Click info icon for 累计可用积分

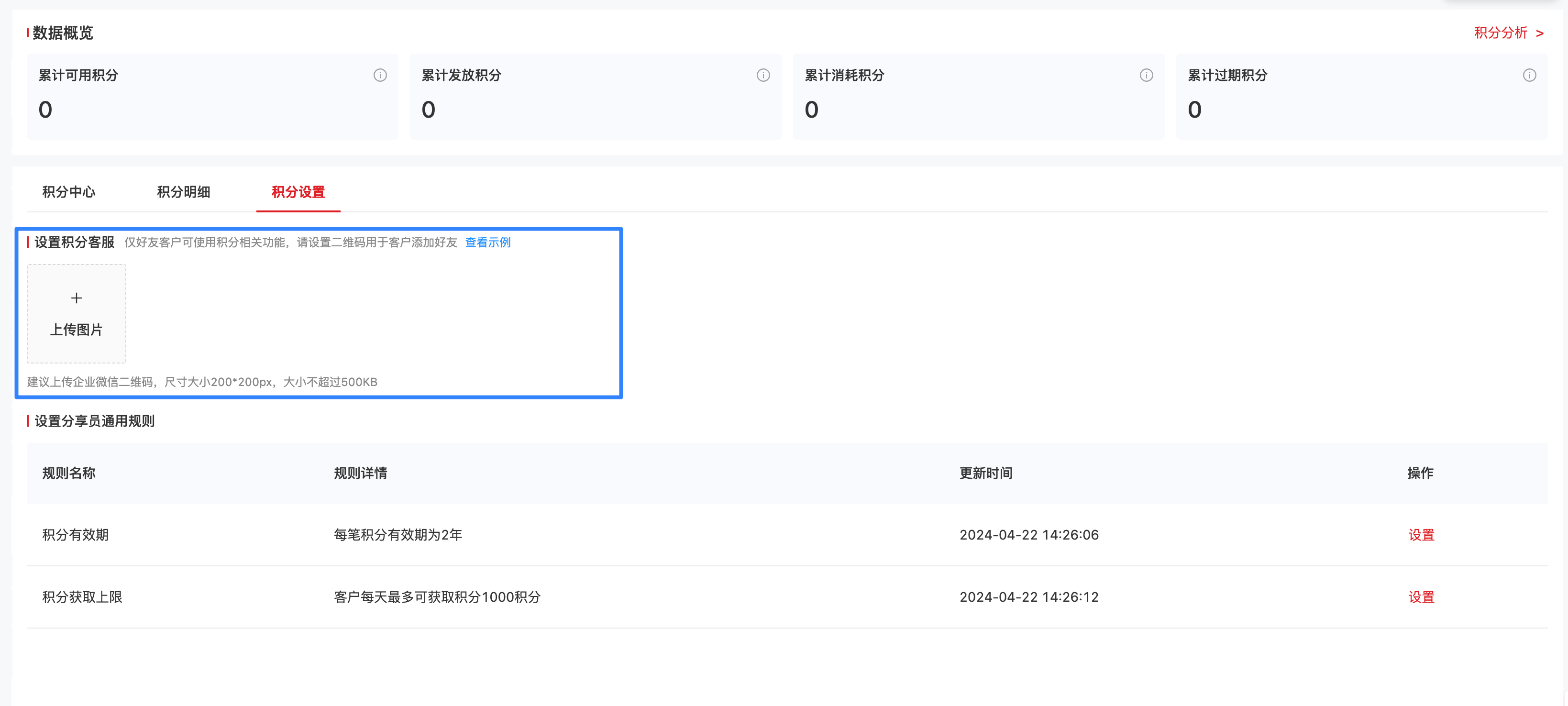click(x=380, y=75)
